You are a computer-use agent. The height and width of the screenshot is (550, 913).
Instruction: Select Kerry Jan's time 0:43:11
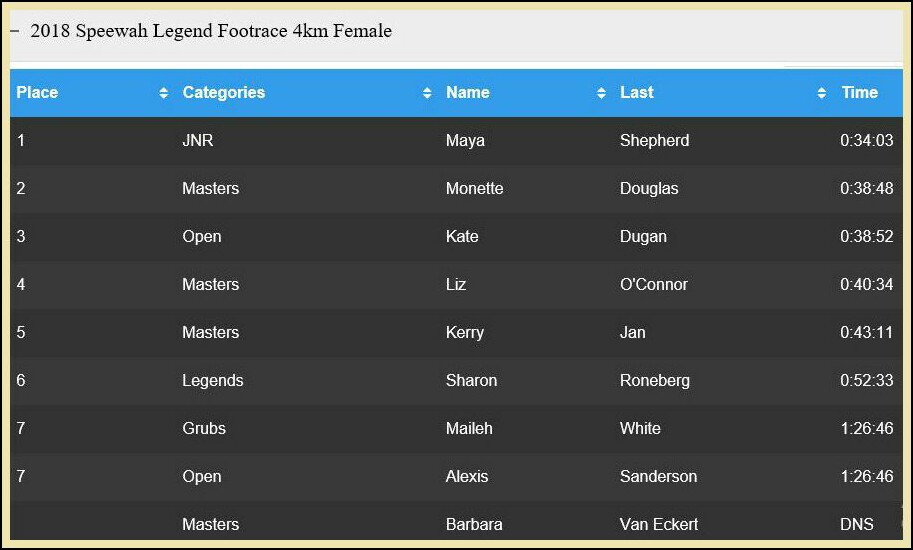point(866,332)
